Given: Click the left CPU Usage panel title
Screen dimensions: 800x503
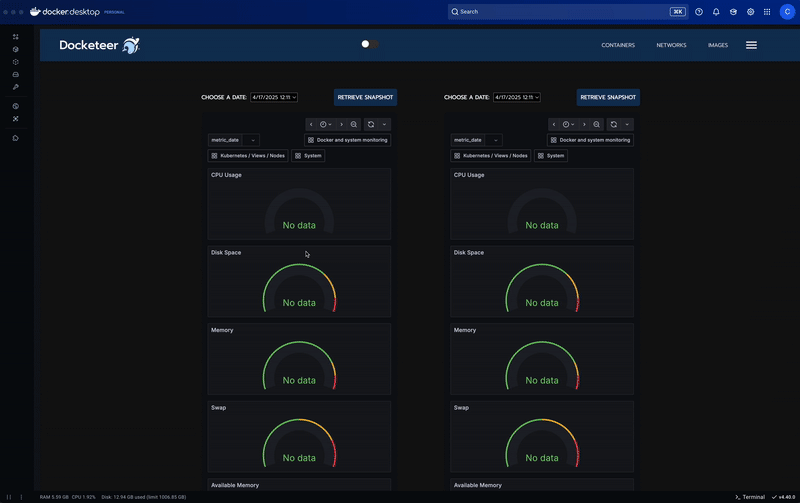Looking at the screenshot, I should pyautogui.click(x=226, y=175).
